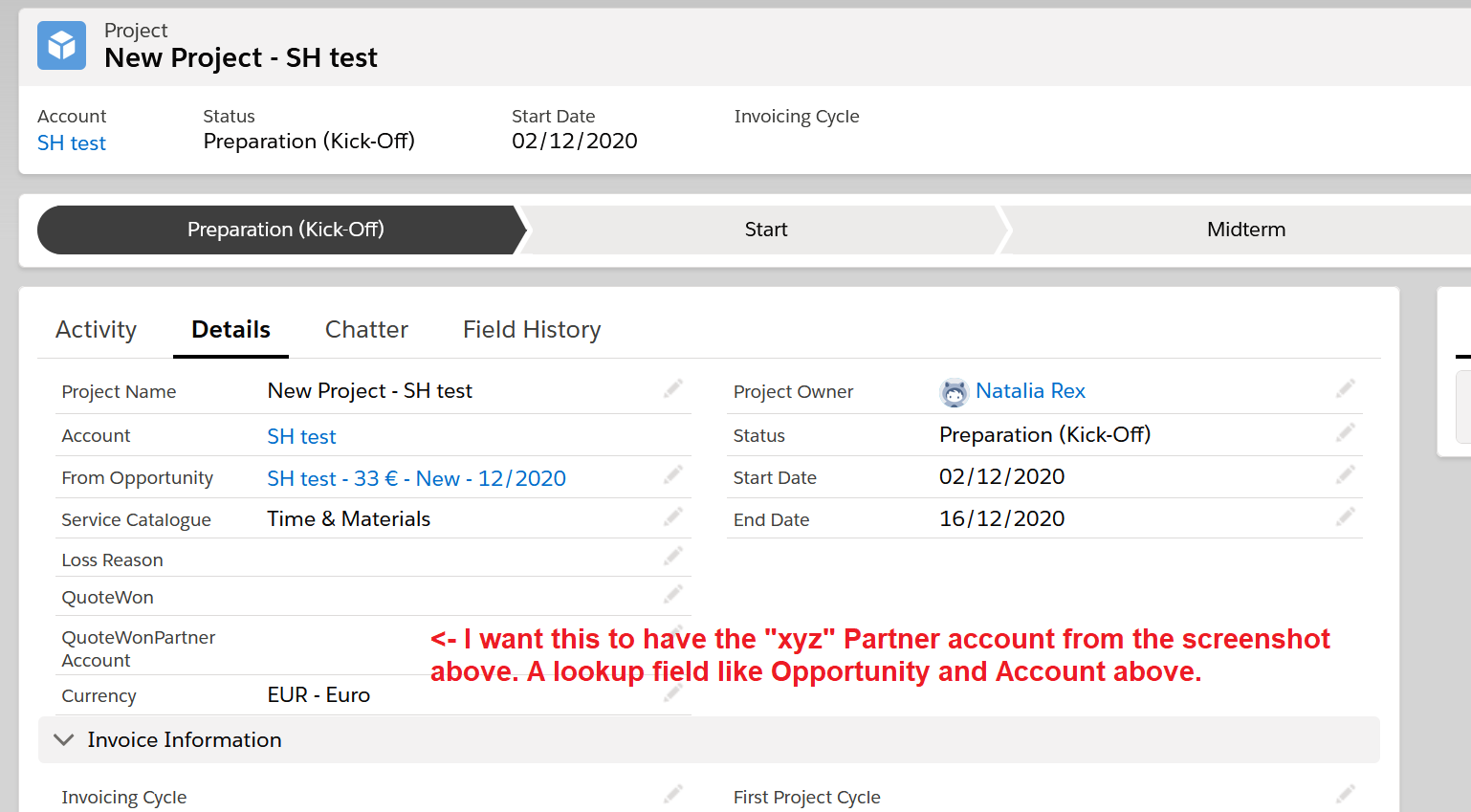Collapse the Invoice Information section

coord(63,739)
